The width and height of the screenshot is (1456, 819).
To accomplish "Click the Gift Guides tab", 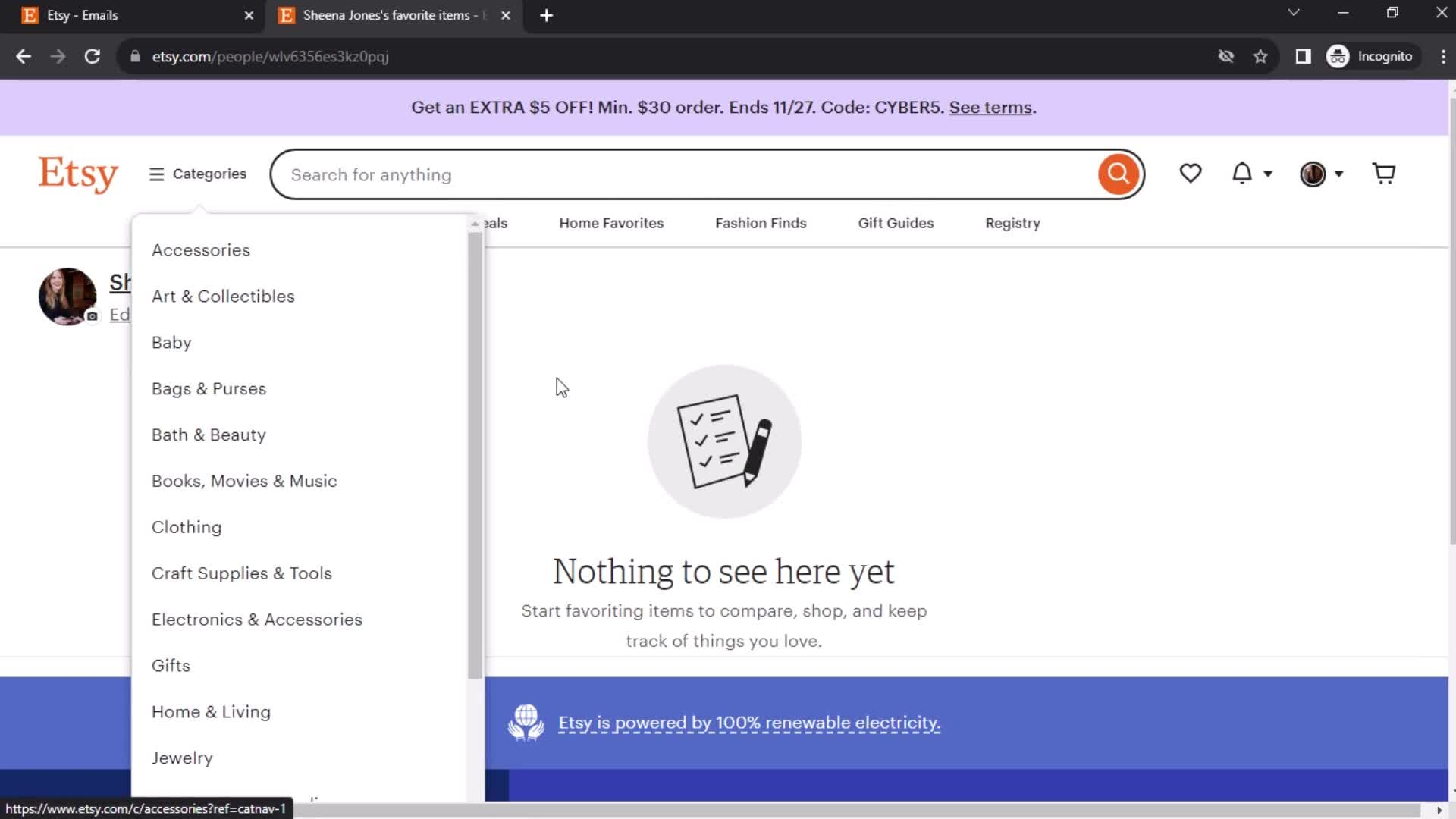I will pyautogui.click(x=896, y=223).
